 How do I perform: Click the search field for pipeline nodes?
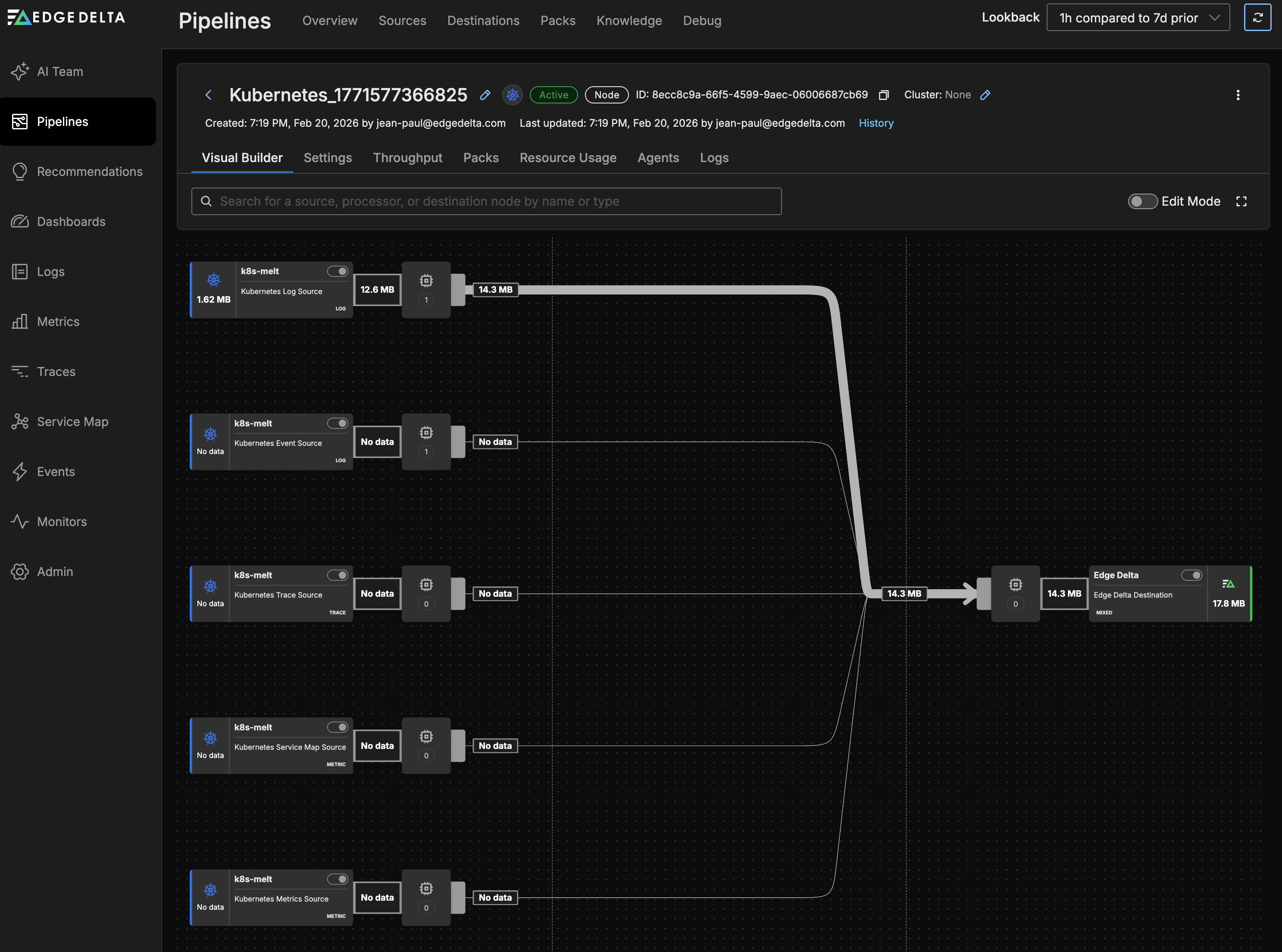pyautogui.click(x=486, y=201)
